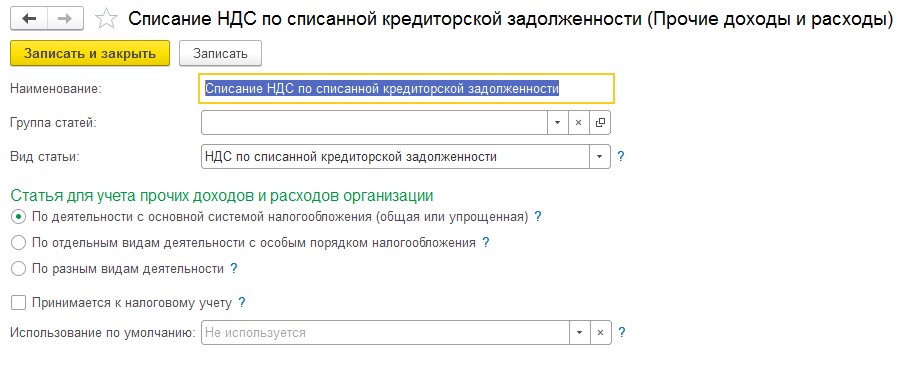Expand the Вид статьи dropdown list

[x=600, y=157]
